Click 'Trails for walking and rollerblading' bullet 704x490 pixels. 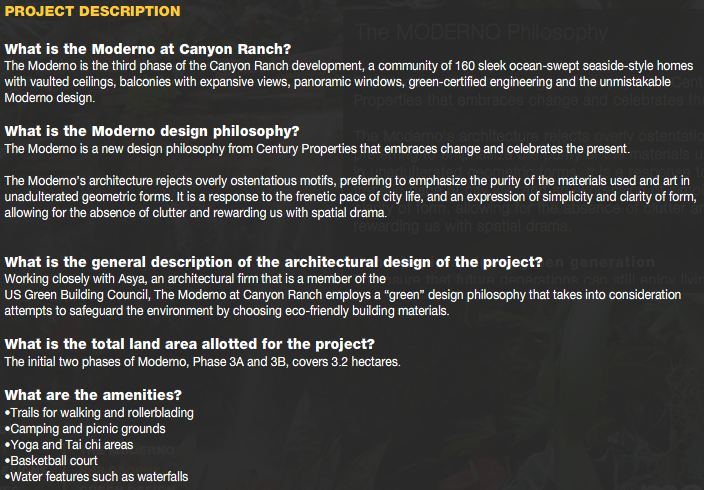click(99, 413)
